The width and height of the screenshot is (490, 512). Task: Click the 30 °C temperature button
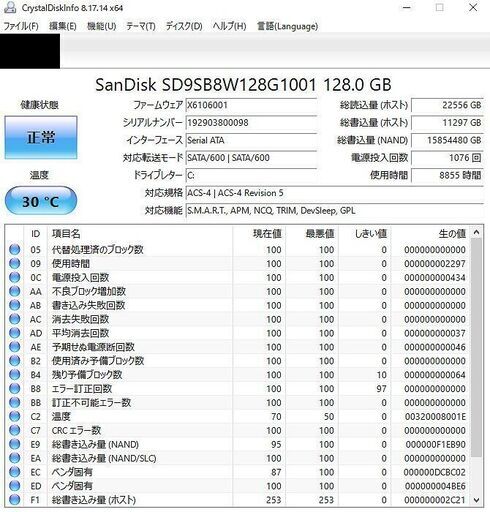click(x=41, y=201)
